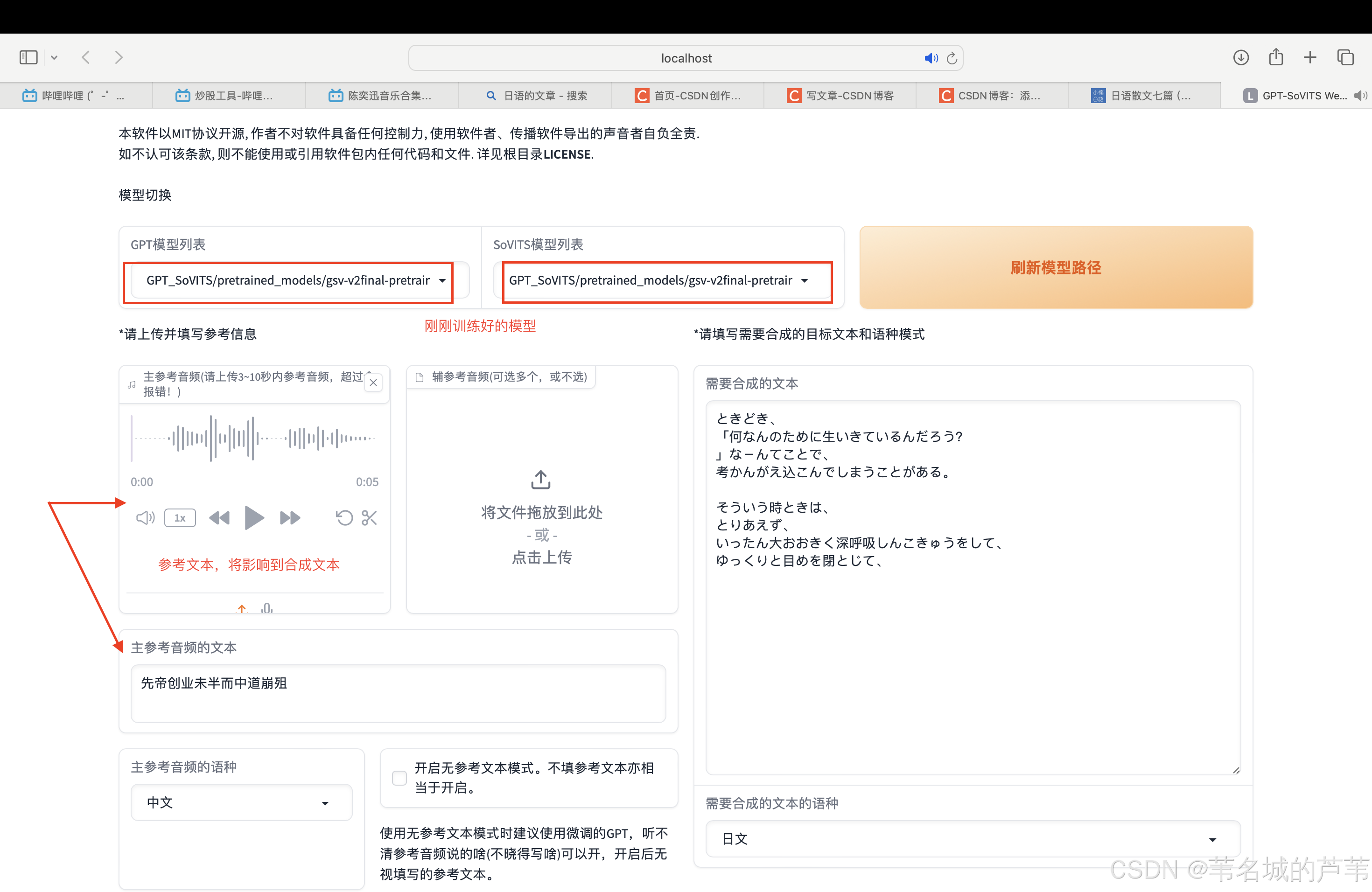Mute the reference audio volume icon
Image resolution: width=1372 pixels, height=892 pixels.
click(x=145, y=517)
